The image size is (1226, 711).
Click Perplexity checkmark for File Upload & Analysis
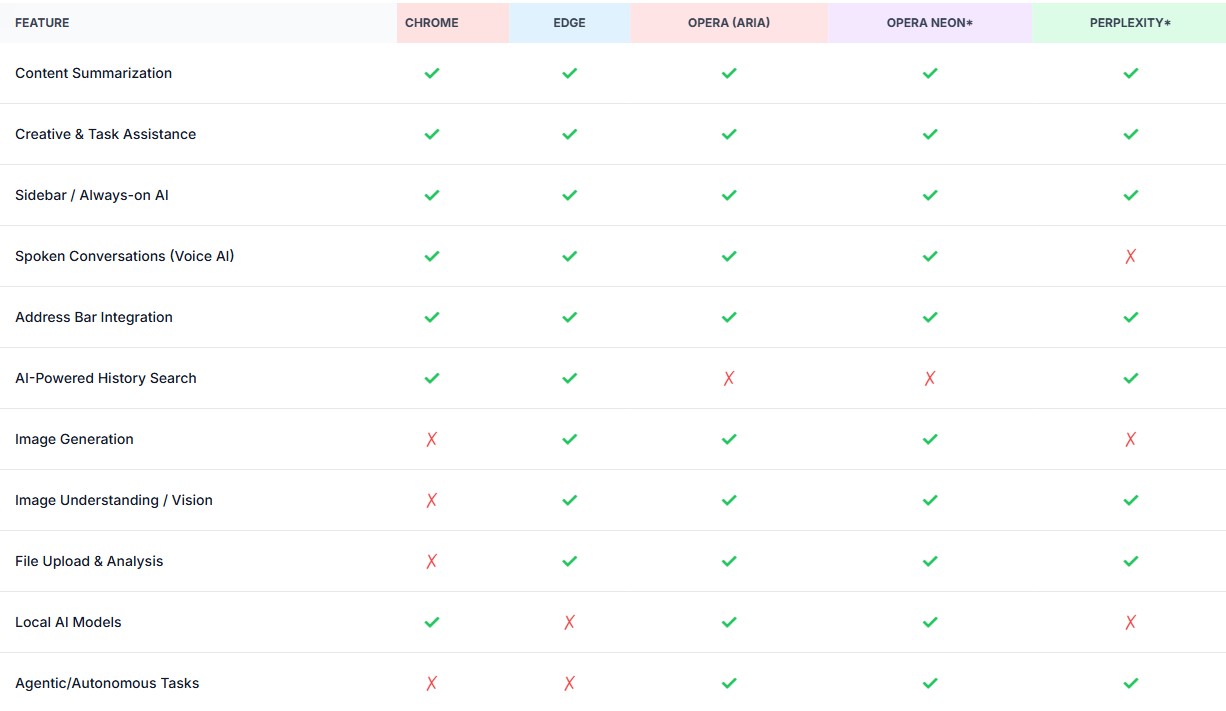(x=1130, y=561)
